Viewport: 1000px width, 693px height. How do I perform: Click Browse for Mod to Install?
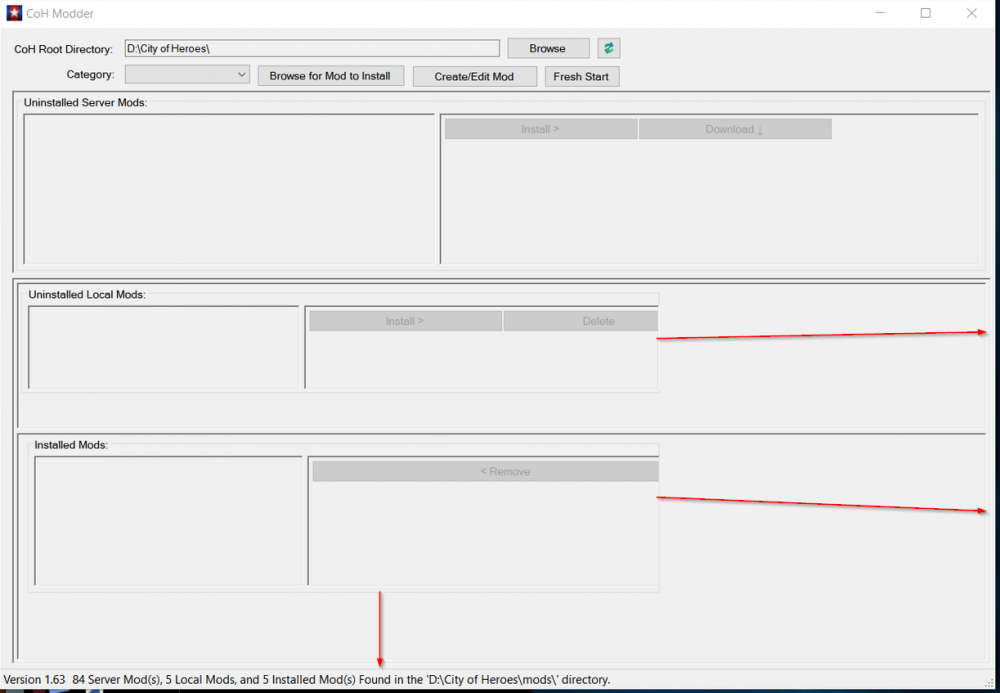point(330,76)
